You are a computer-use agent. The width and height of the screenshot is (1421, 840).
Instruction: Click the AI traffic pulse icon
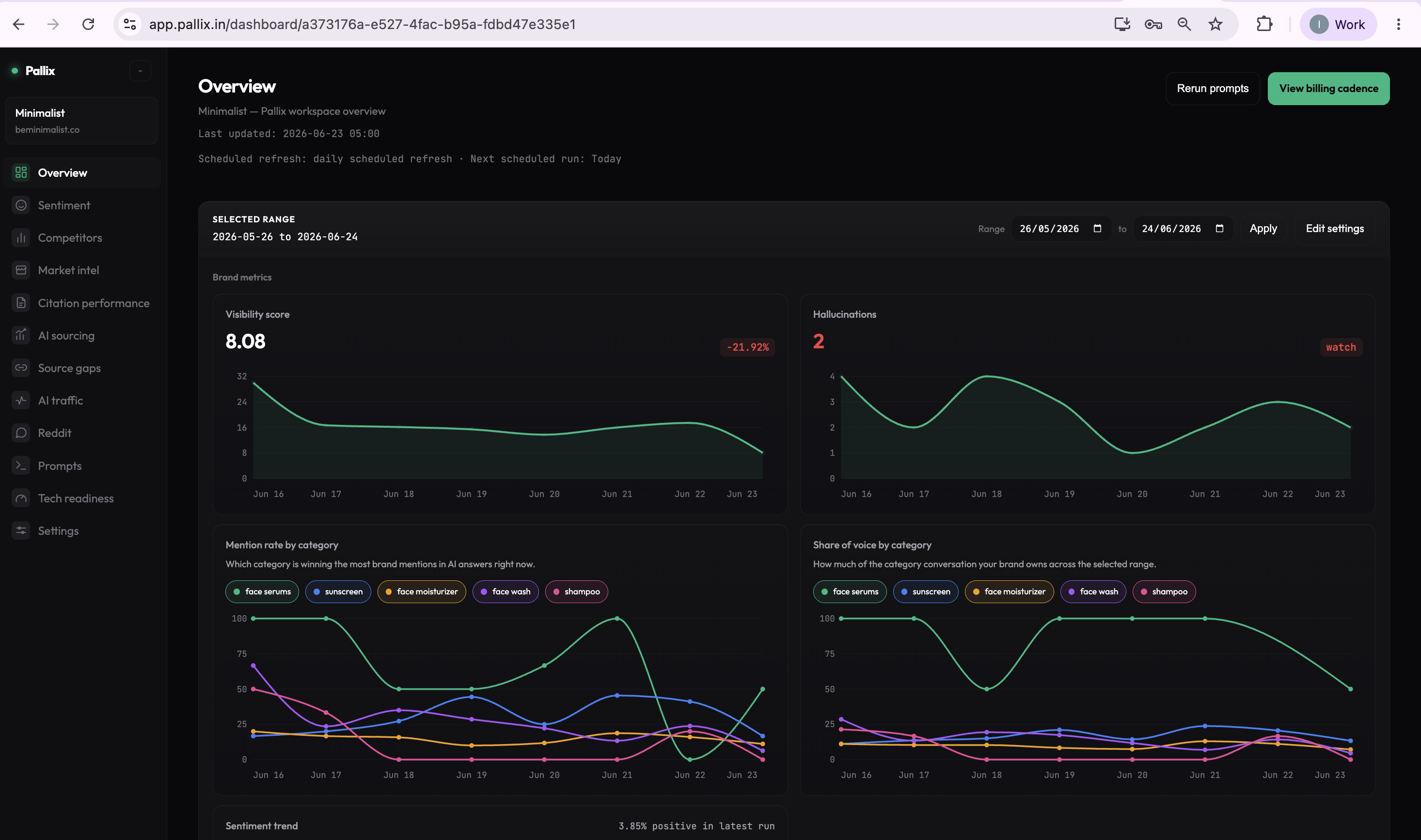(x=21, y=400)
